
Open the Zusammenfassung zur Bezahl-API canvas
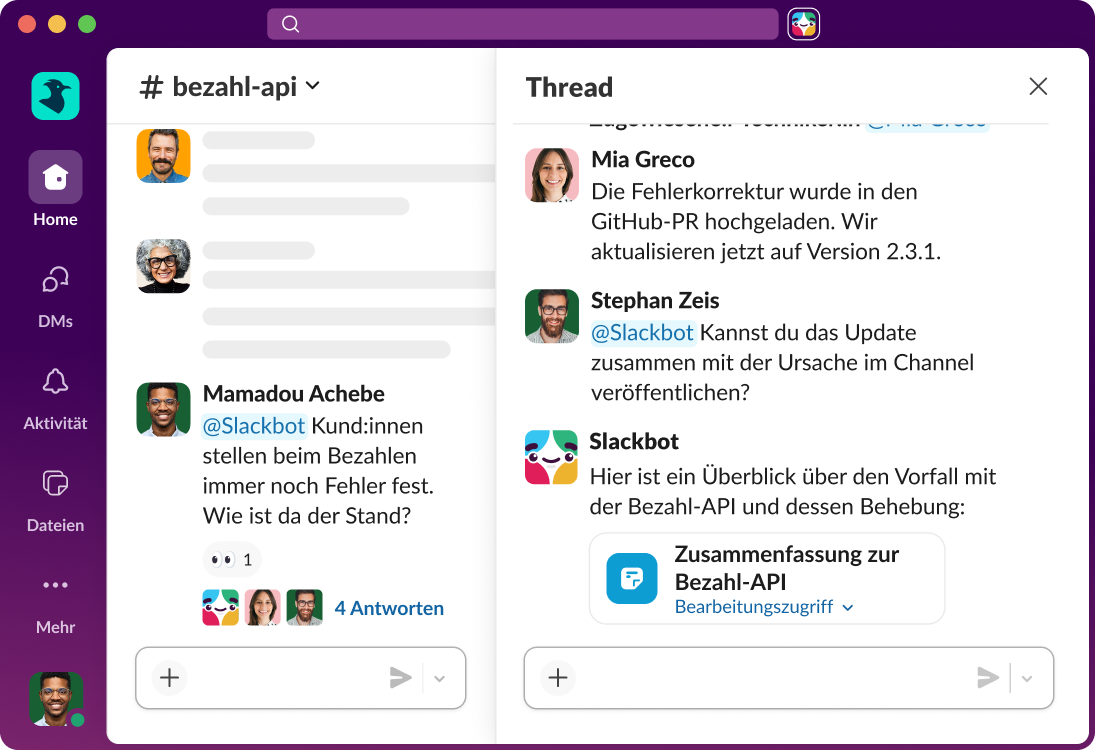click(767, 578)
